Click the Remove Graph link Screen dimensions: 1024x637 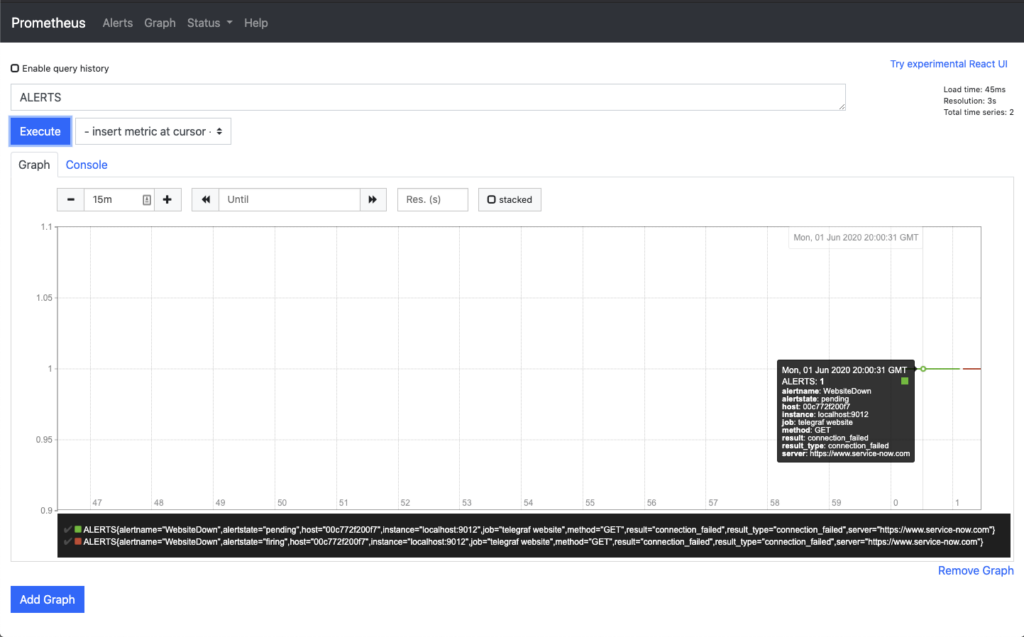click(x=976, y=570)
